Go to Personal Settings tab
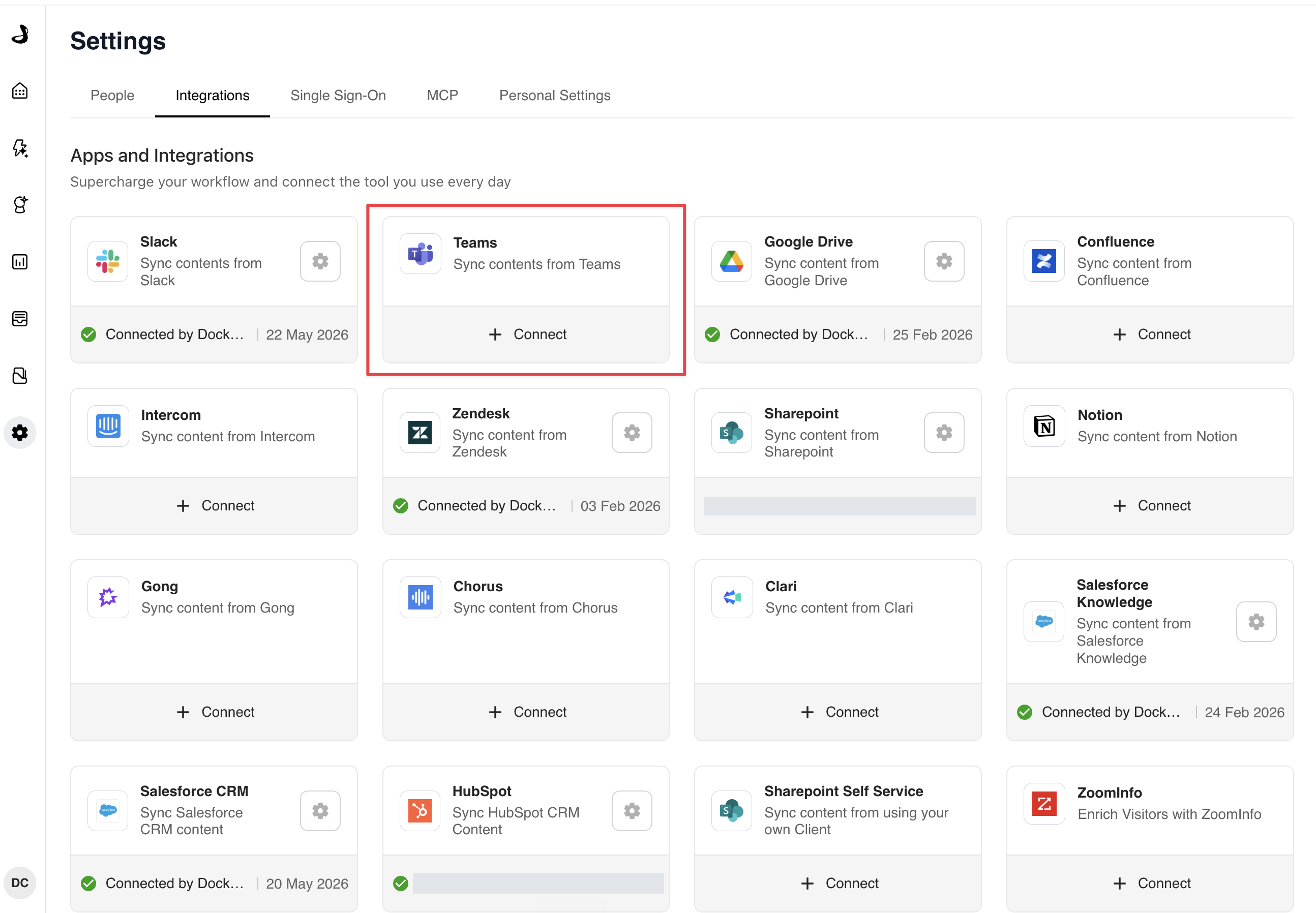This screenshot has width=1316, height=913. coord(554,96)
